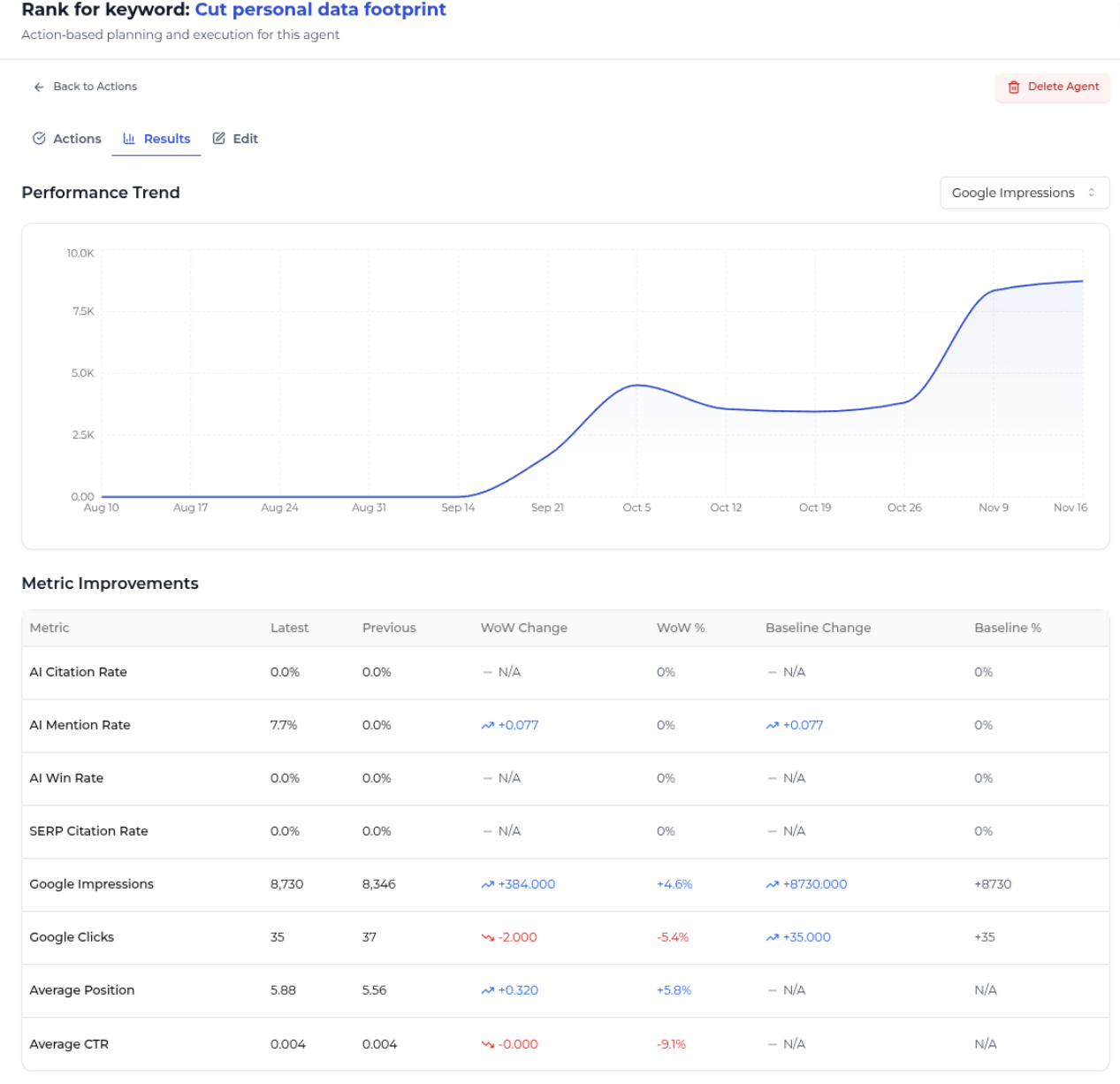Open the Google Impressions metric dropdown
The image size is (1120, 1084).
click(1025, 193)
